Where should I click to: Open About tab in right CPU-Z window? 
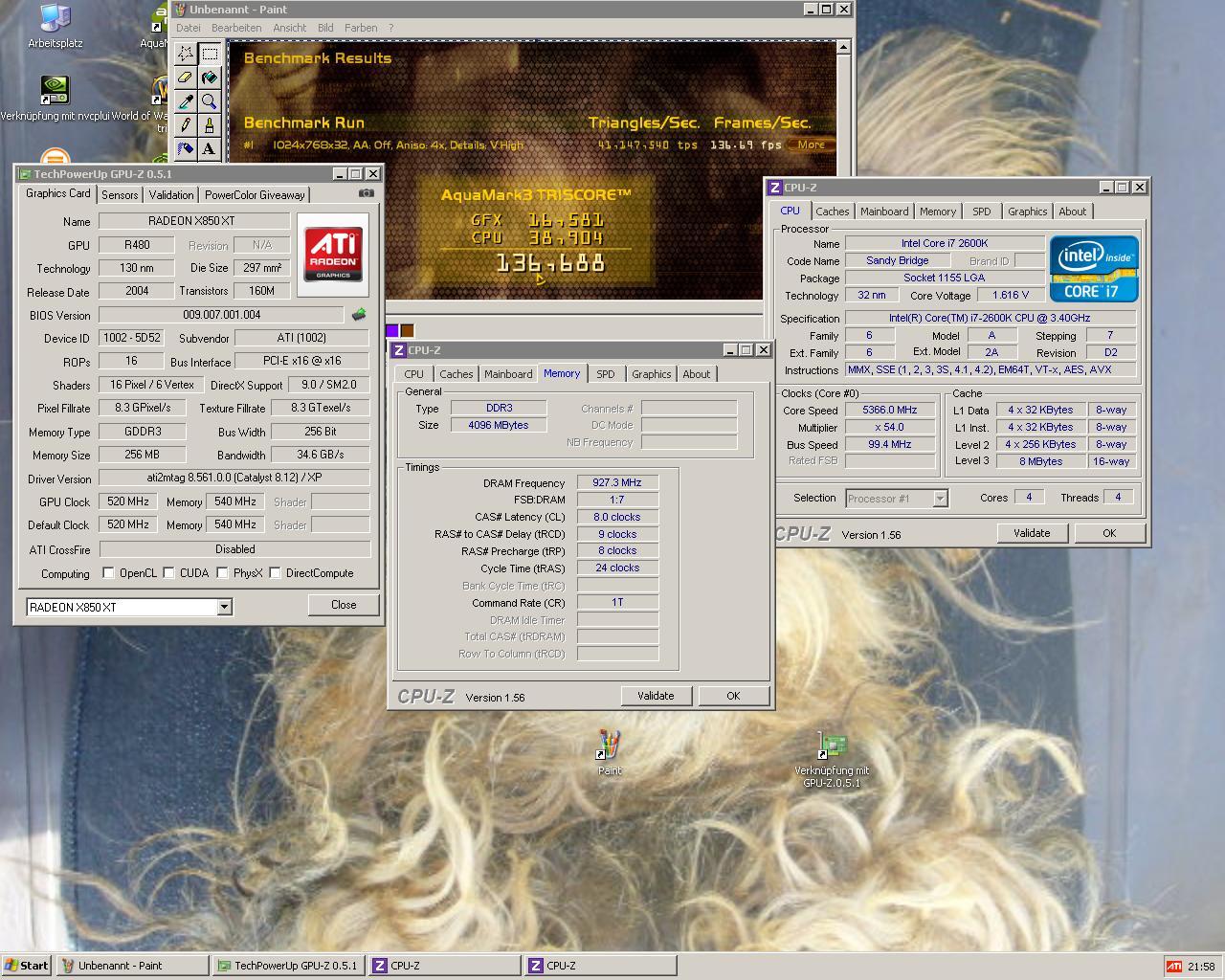(1073, 212)
